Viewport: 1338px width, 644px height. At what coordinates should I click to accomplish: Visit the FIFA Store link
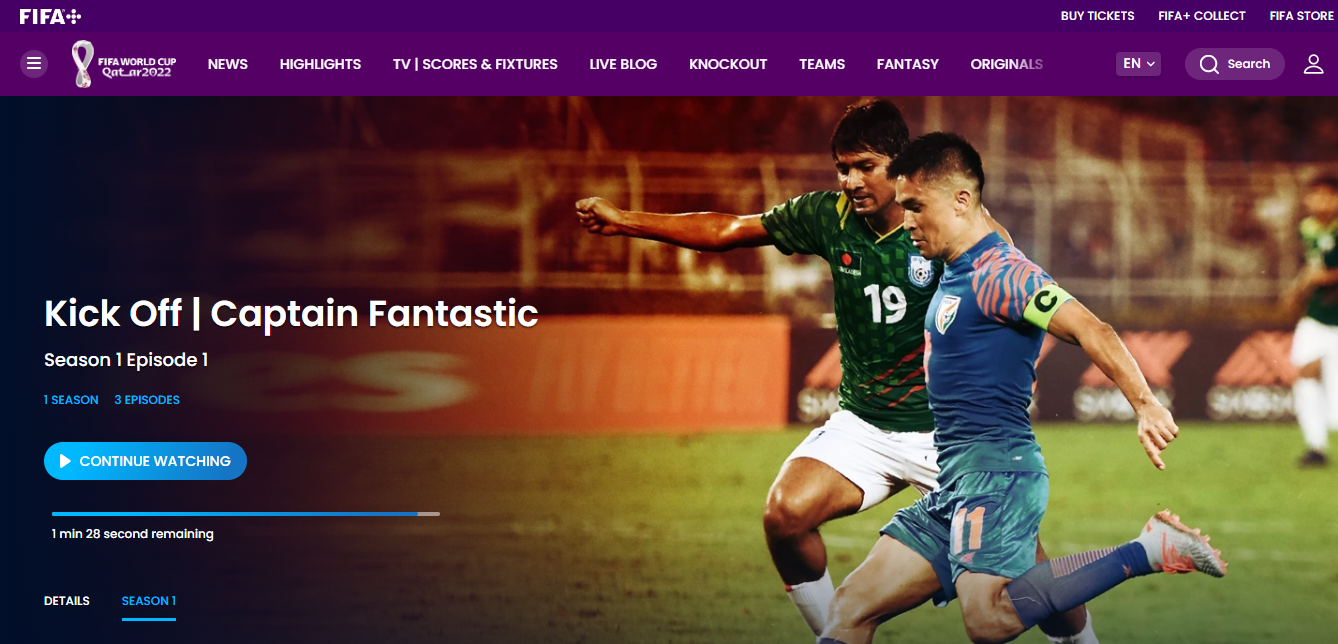point(1302,16)
